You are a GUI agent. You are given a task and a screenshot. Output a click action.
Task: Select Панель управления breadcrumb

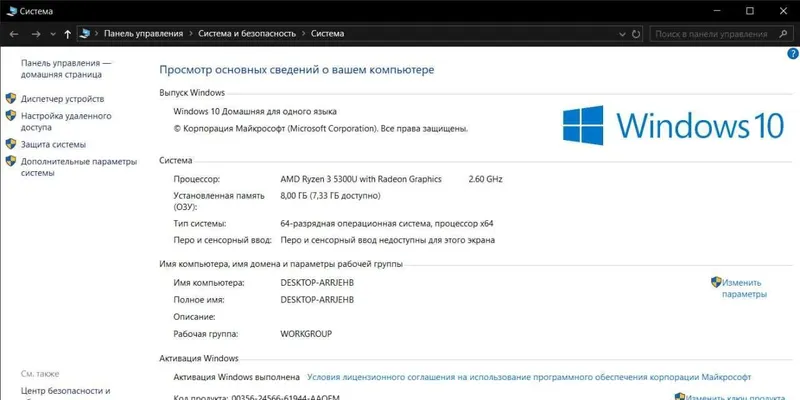(x=143, y=34)
